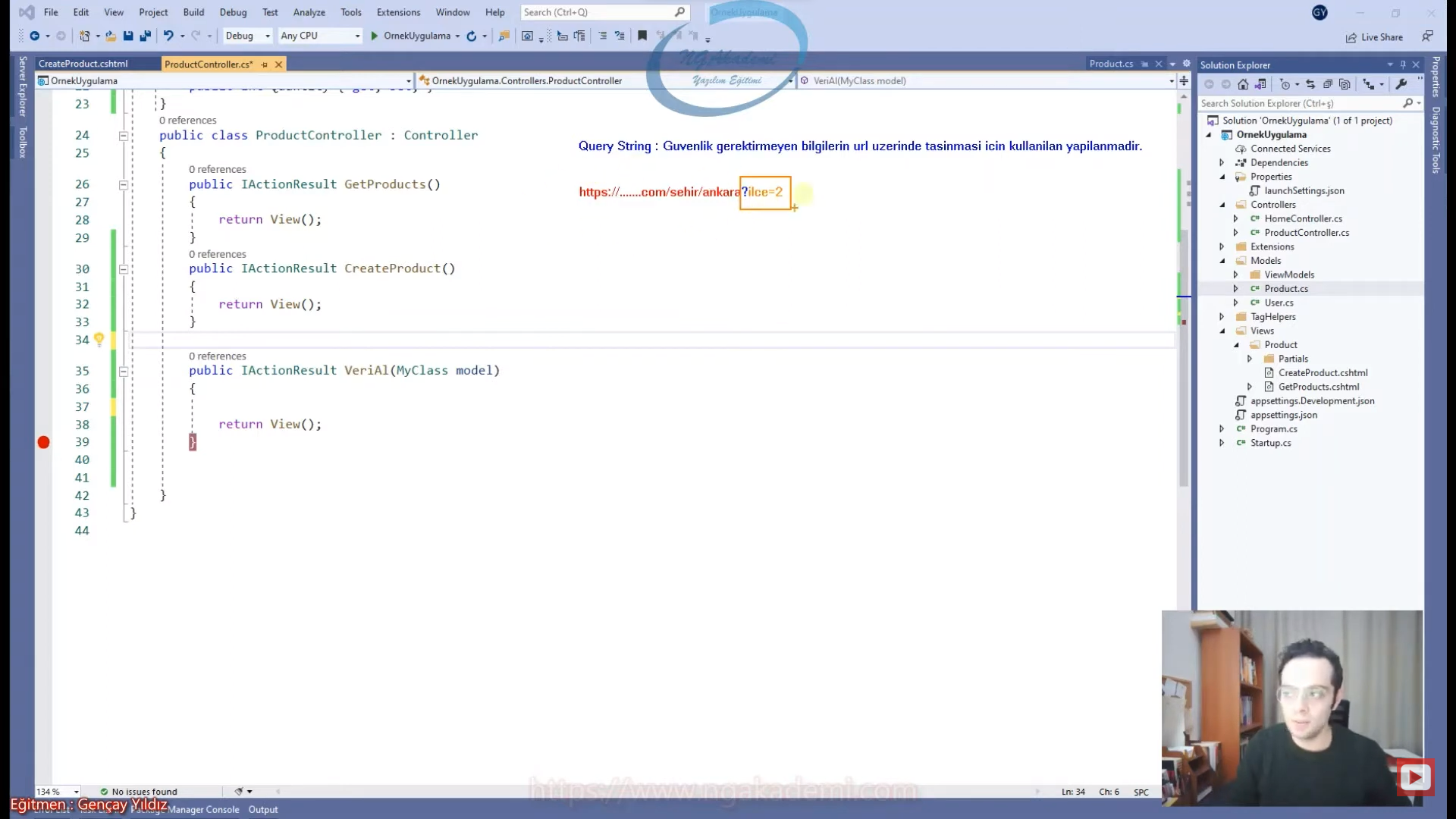Screen dimensions: 1456x819
Task: Click the Find in Files icon
Action: (x=504, y=36)
